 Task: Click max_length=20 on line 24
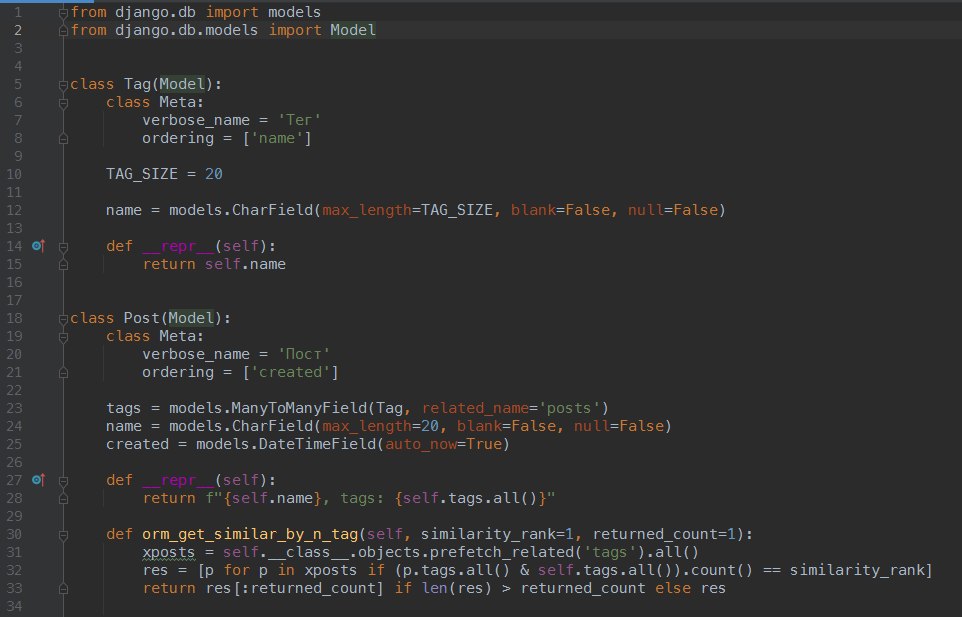pos(380,426)
